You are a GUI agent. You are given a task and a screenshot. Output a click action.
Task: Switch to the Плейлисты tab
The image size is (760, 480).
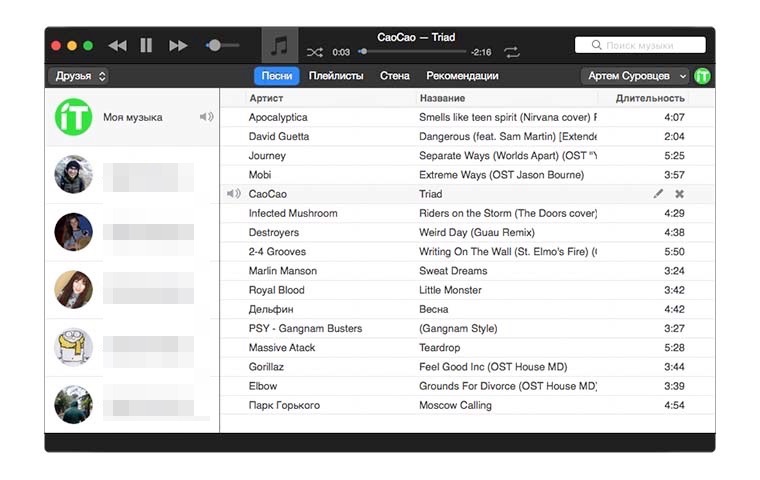pyautogui.click(x=335, y=76)
